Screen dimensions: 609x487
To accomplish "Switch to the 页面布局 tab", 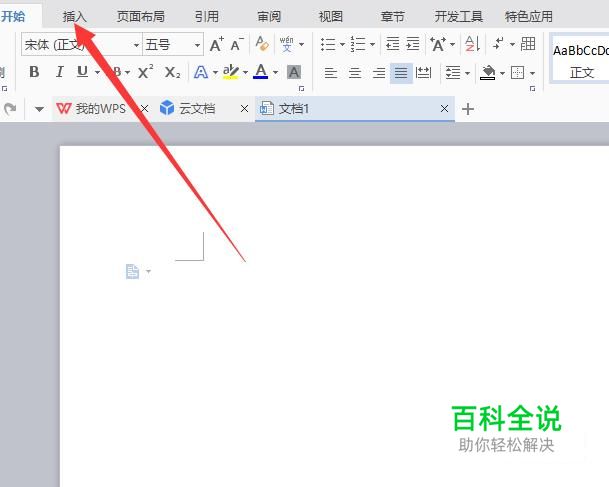I will pos(141,17).
